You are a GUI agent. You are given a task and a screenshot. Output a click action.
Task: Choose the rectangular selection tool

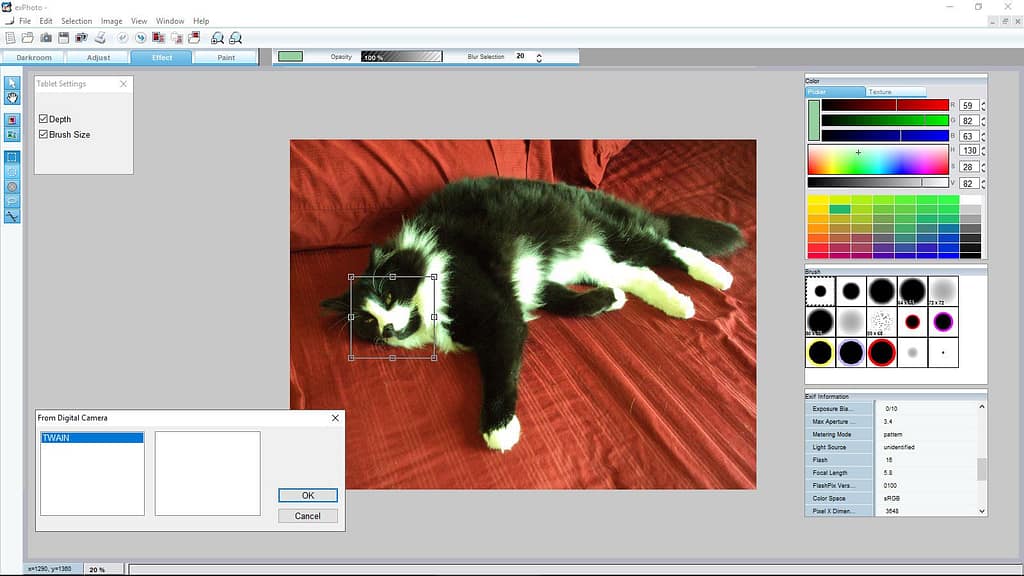[x=12, y=157]
